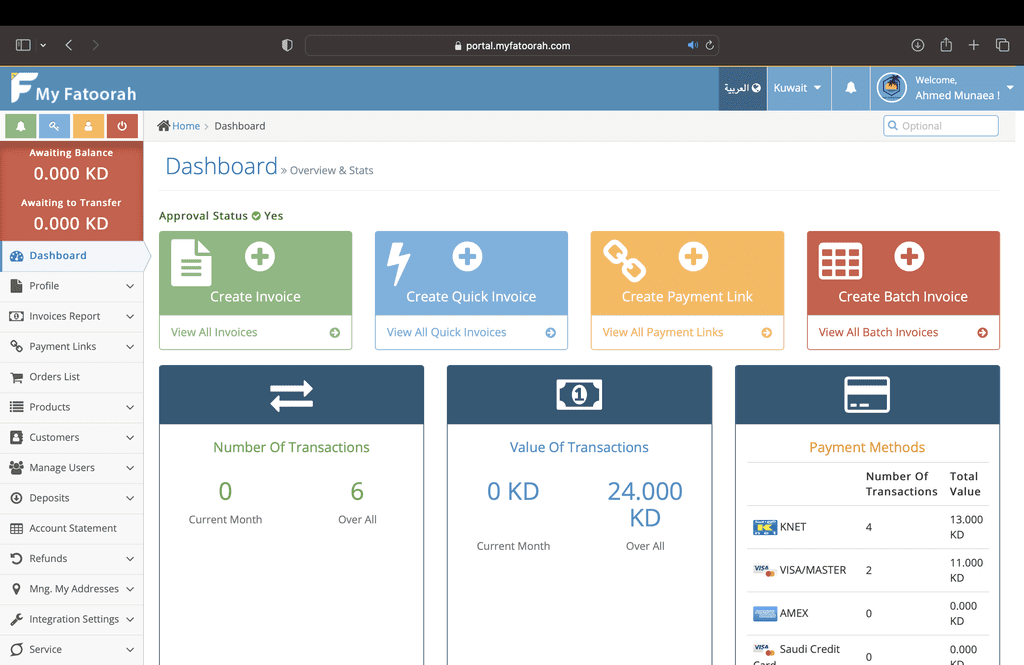Click the green bell shortcut button in sidebar

tap(20, 126)
